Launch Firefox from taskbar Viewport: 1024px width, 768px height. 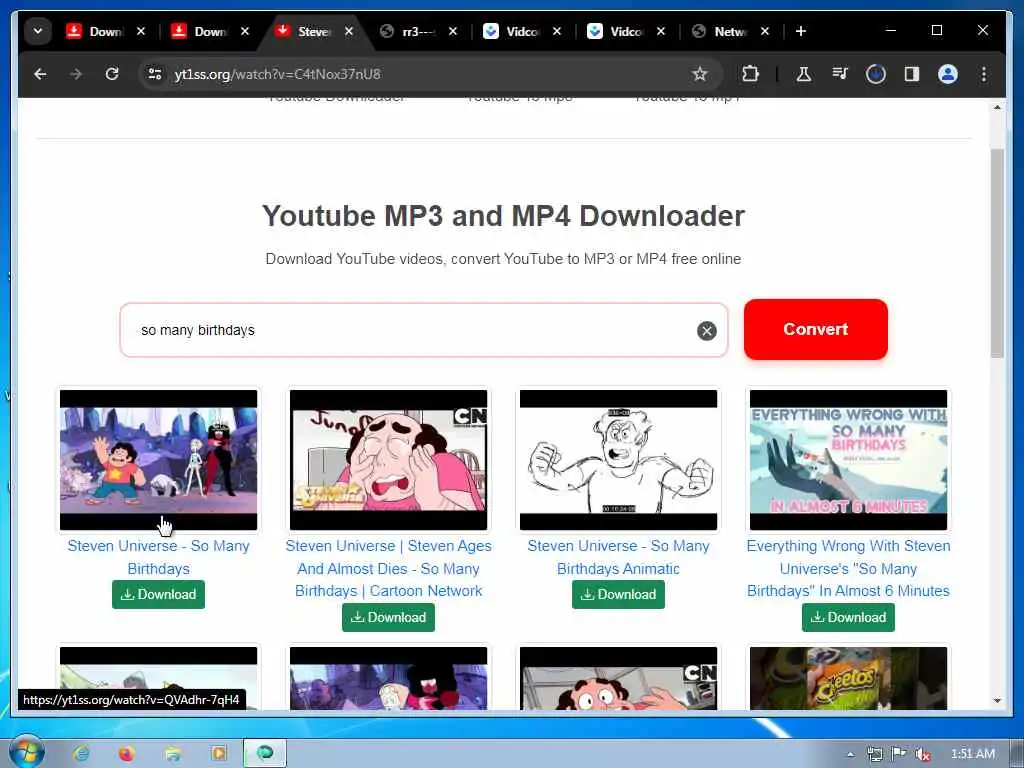click(x=127, y=754)
